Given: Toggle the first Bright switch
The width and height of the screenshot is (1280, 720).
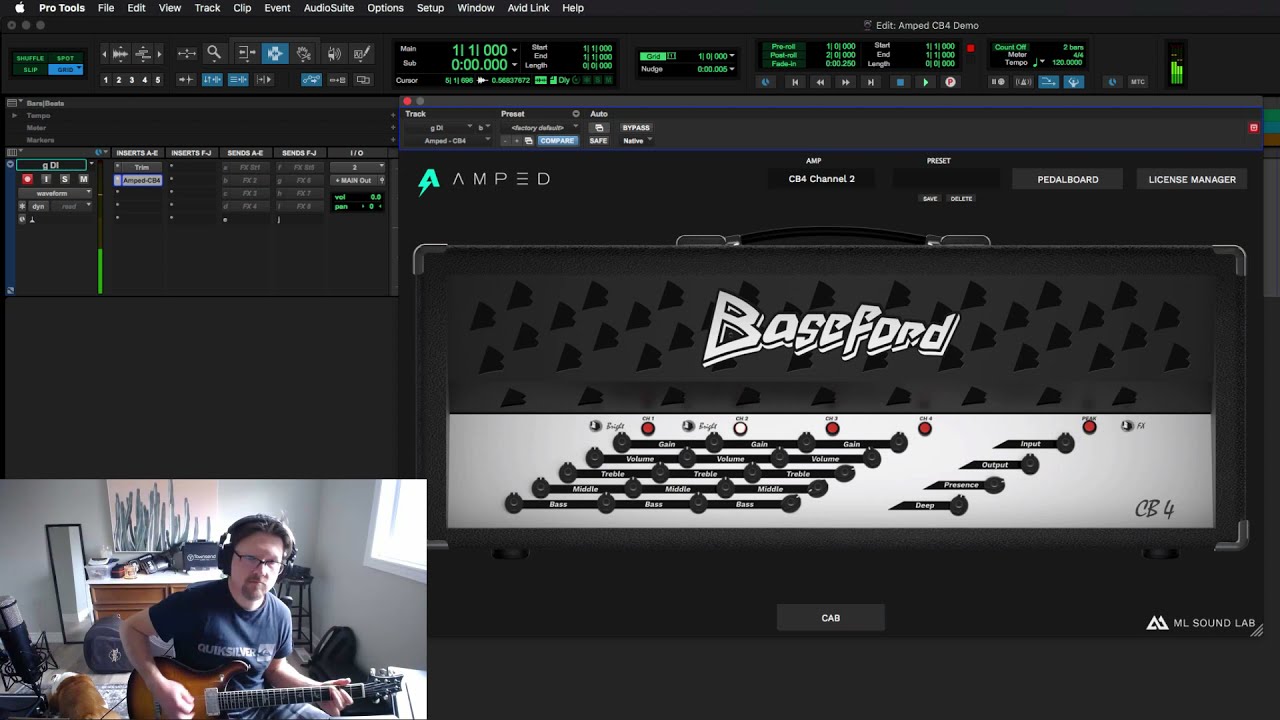Looking at the screenshot, I should tap(596, 426).
